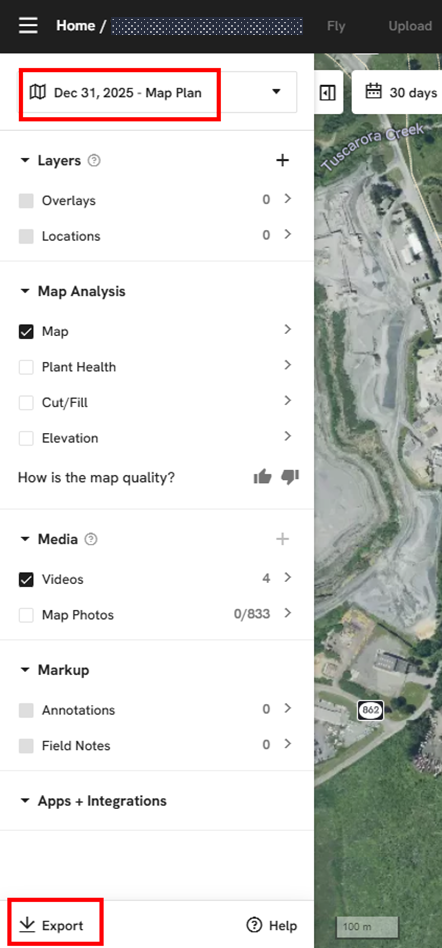This screenshot has width=442, height=948.
Task: Open the Dec 31, 2025 Map Plan dropdown
Action: point(157,93)
